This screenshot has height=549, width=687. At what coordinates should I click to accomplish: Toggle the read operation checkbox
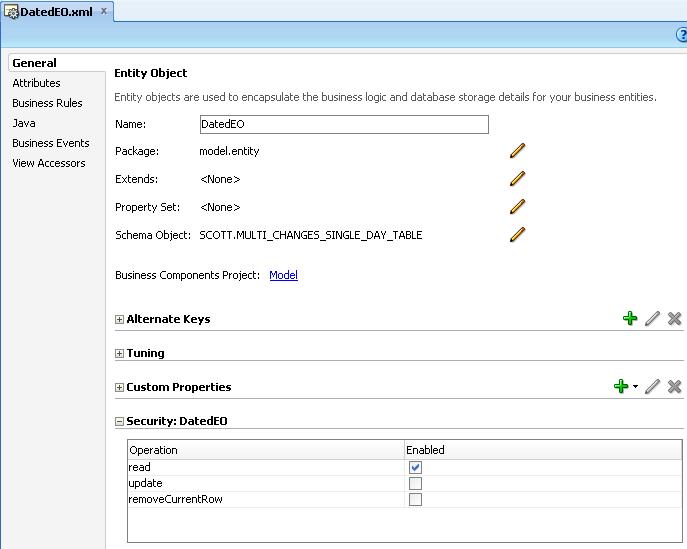[415, 468]
